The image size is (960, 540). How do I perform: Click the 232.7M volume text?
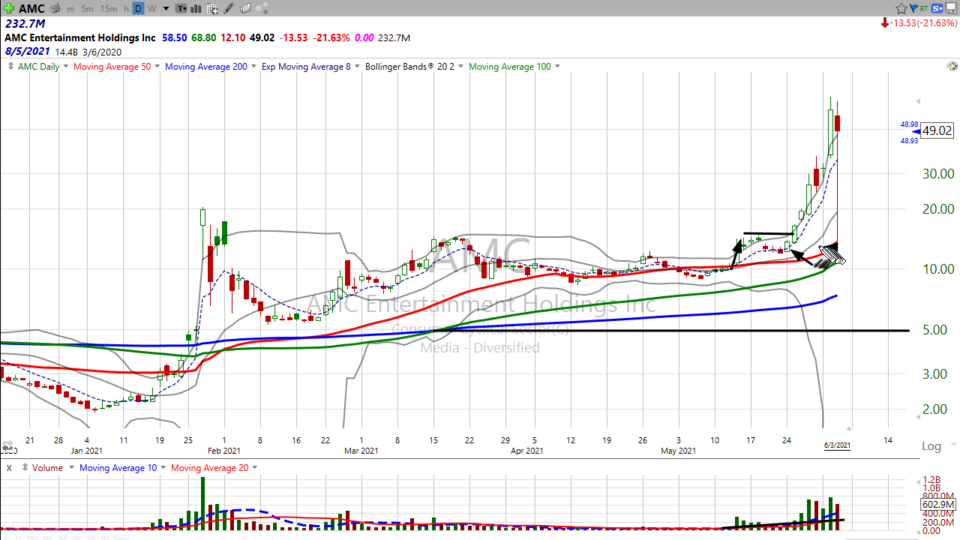(25, 23)
